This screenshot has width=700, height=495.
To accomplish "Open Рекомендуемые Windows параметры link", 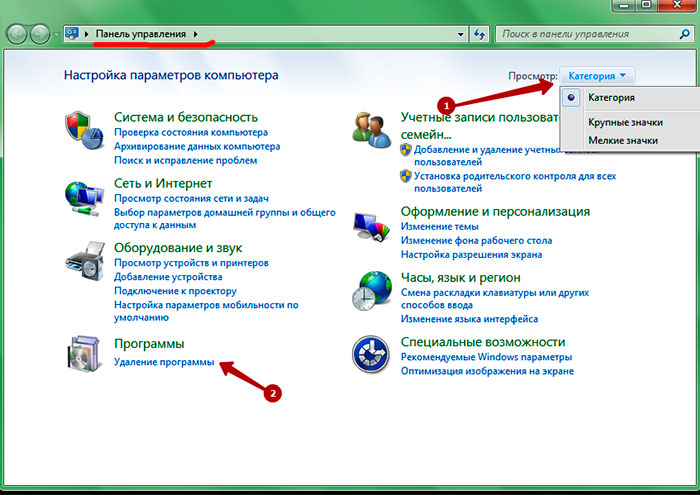I will pos(486,357).
